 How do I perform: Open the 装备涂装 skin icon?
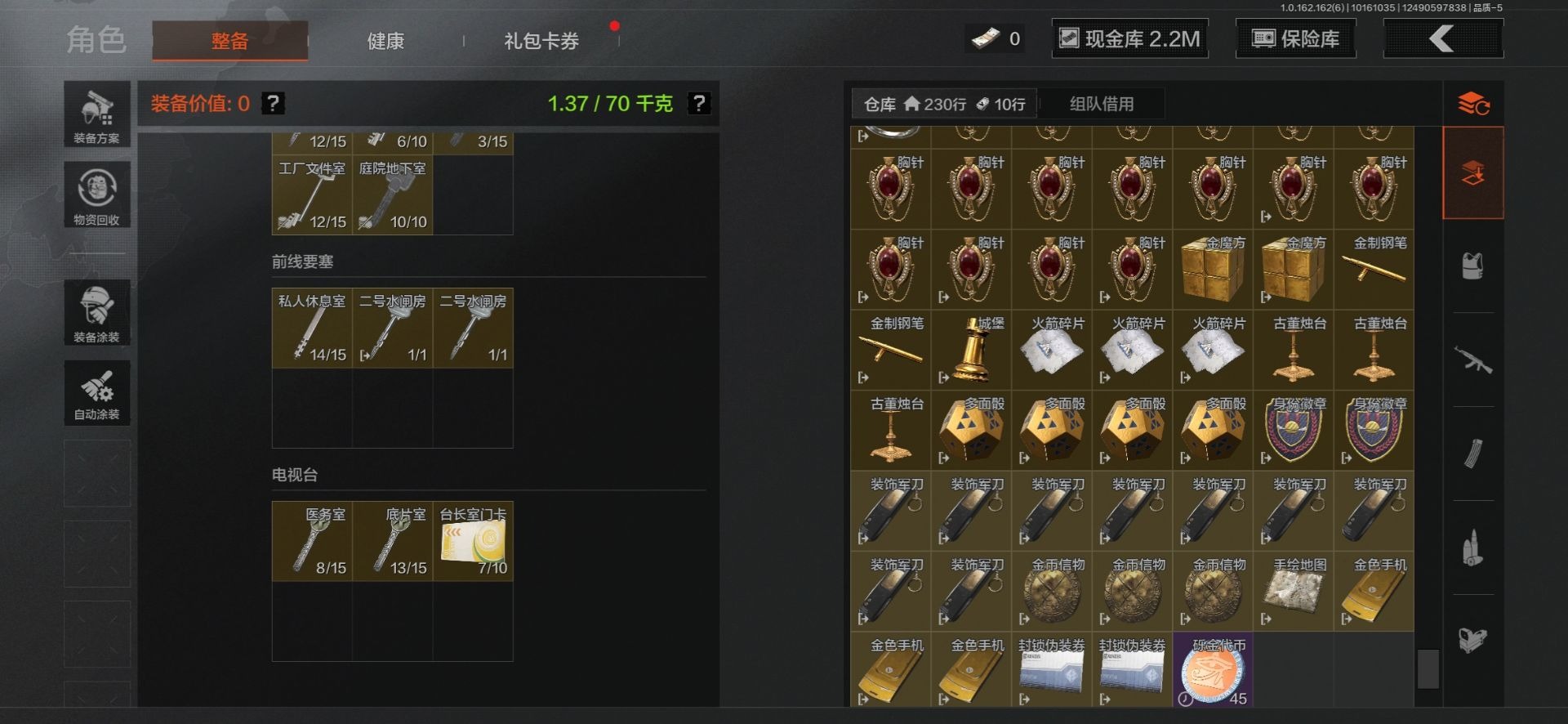click(x=97, y=312)
